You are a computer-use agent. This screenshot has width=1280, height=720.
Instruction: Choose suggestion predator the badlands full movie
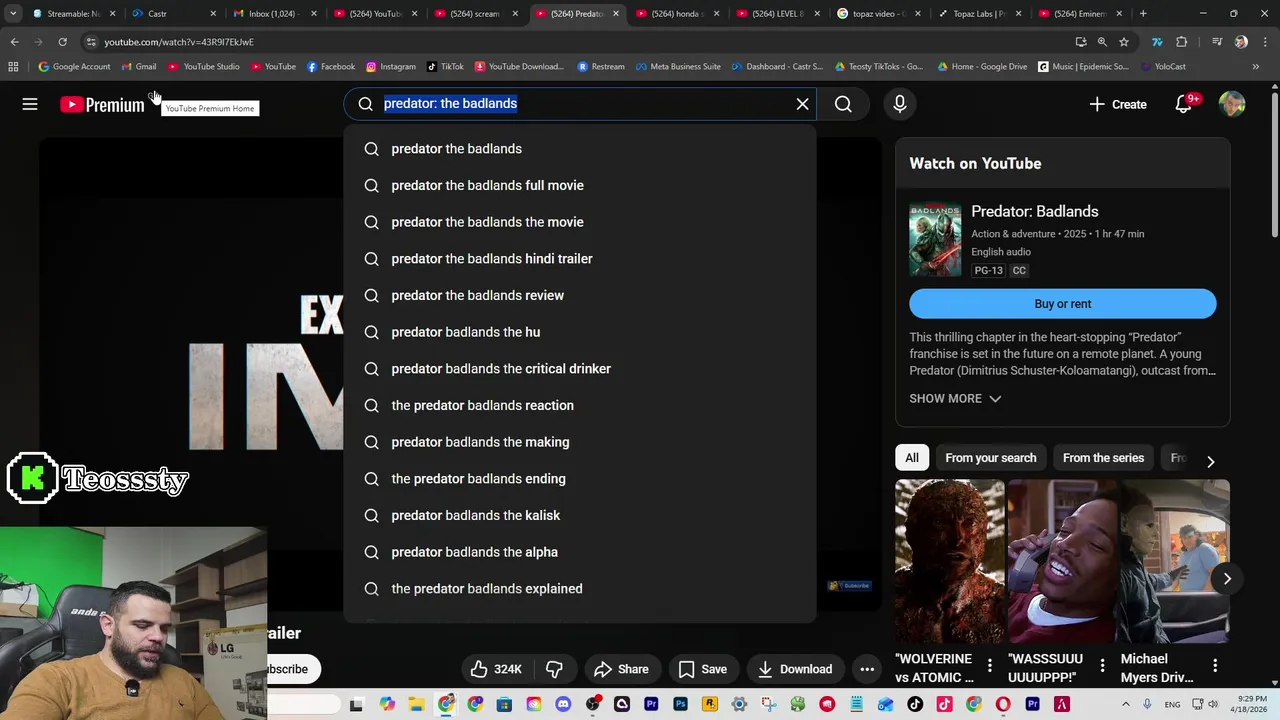[580, 185]
